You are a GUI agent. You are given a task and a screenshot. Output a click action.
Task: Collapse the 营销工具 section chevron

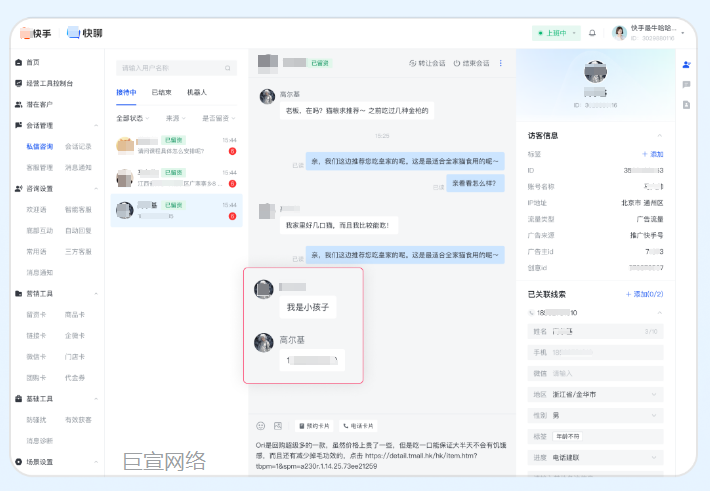coord(96,294)
